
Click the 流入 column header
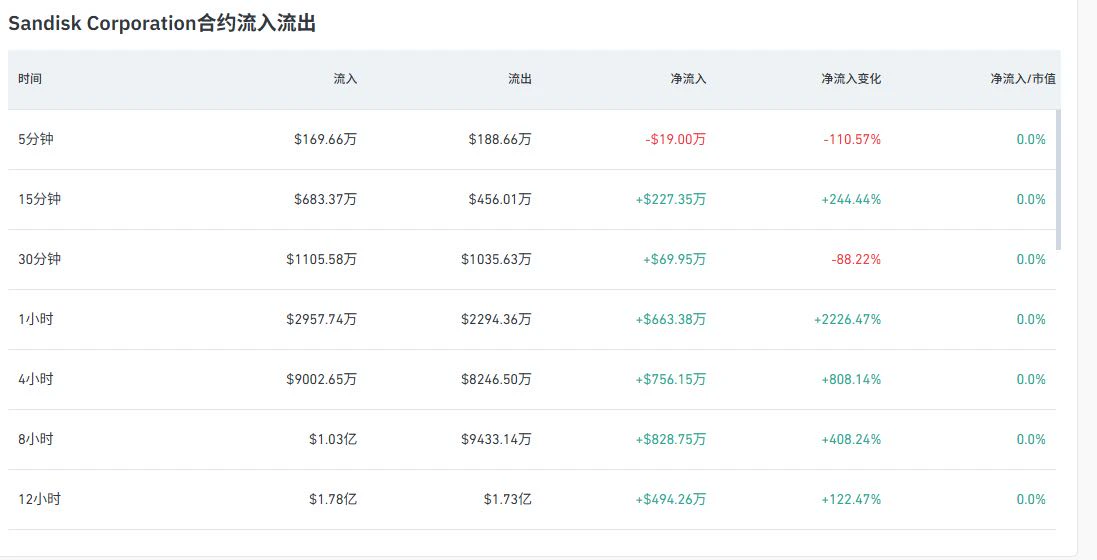[x=345, y=79]
